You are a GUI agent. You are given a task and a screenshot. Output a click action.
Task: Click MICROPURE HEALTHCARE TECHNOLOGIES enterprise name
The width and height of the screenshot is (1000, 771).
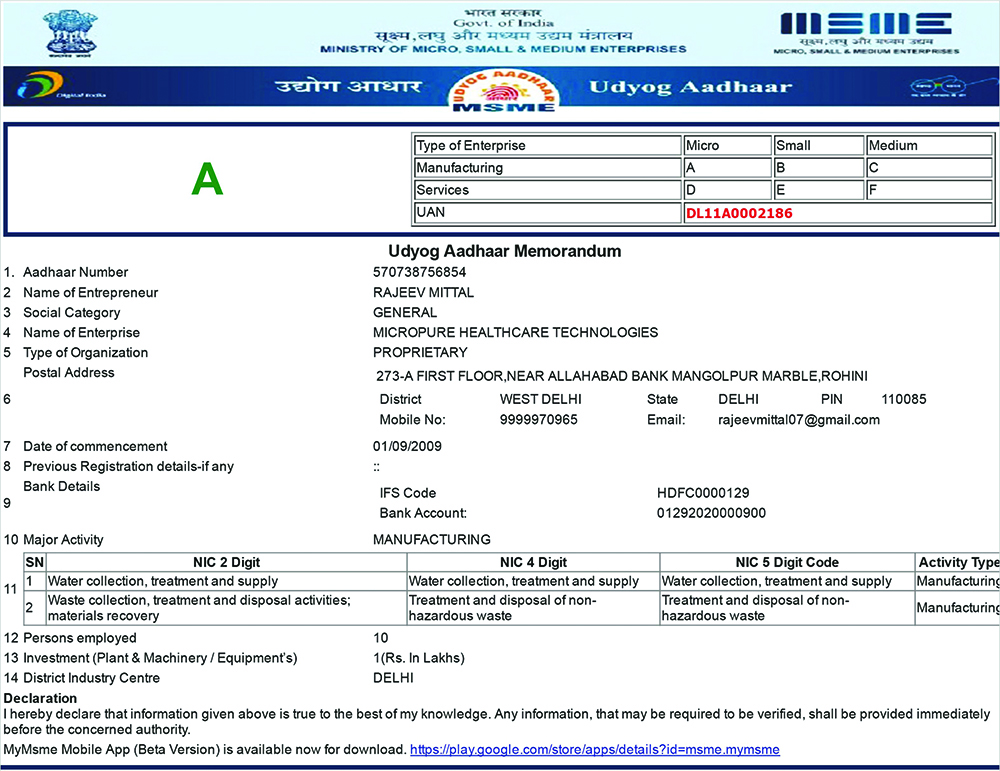(515, 332)
